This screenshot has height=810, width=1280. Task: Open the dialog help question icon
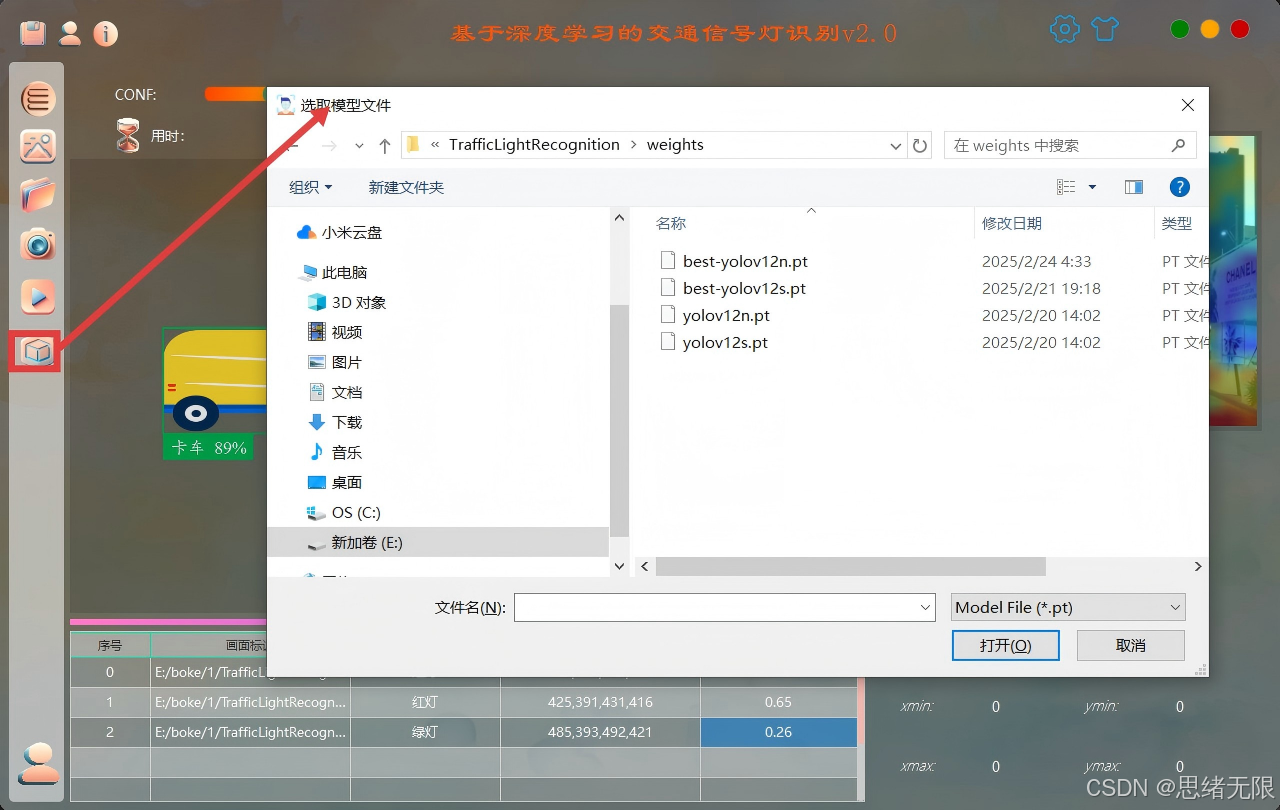[x=1179, y=187]
